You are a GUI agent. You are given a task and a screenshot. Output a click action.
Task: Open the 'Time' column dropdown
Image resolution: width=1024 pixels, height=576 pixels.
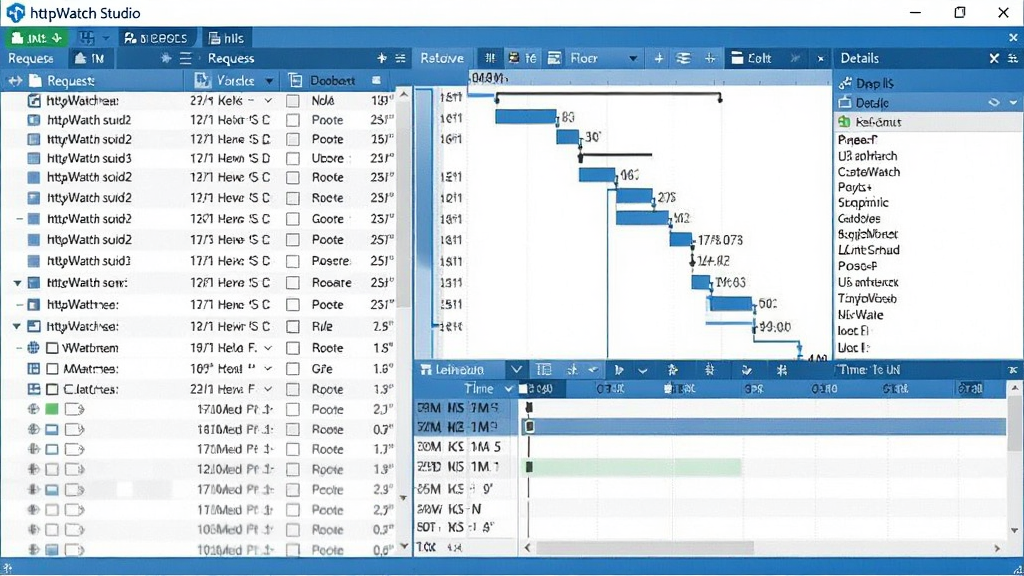[509, 389]
